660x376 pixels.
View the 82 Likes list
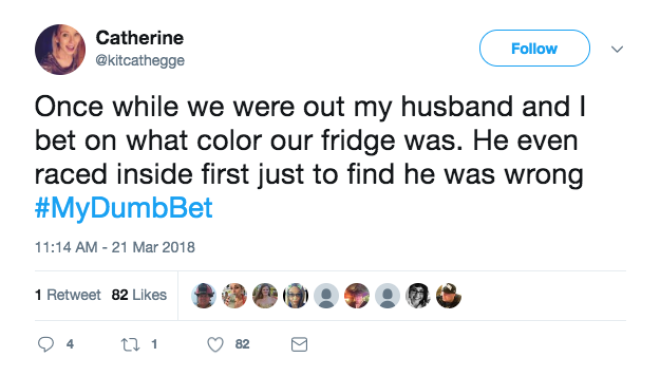click(139, 295)
